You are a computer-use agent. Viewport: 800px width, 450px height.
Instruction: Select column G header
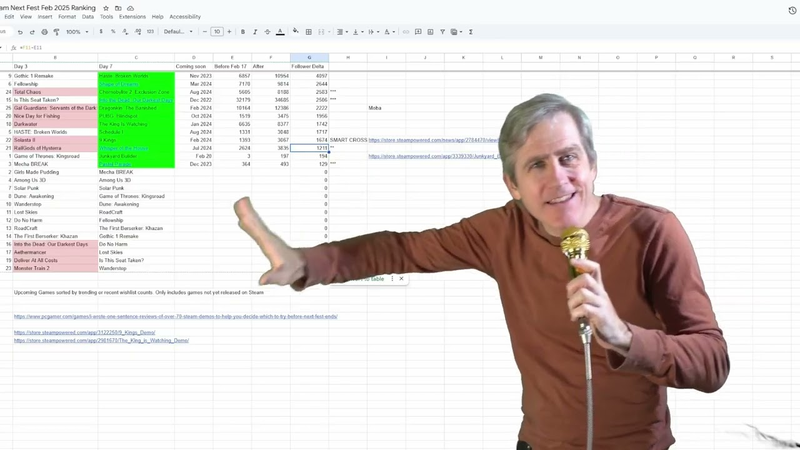309,58
